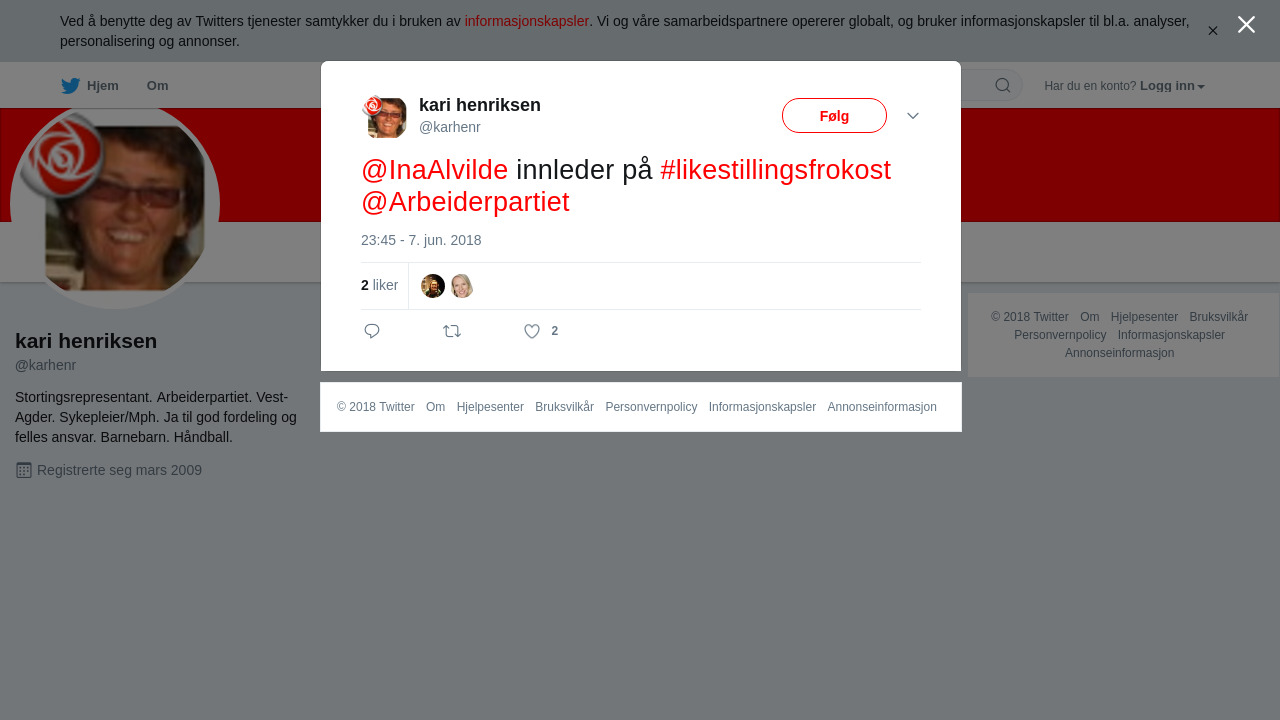Close the tweet overlay with large X
This screenshot has width=1280, height=720.
point(1246,24)
